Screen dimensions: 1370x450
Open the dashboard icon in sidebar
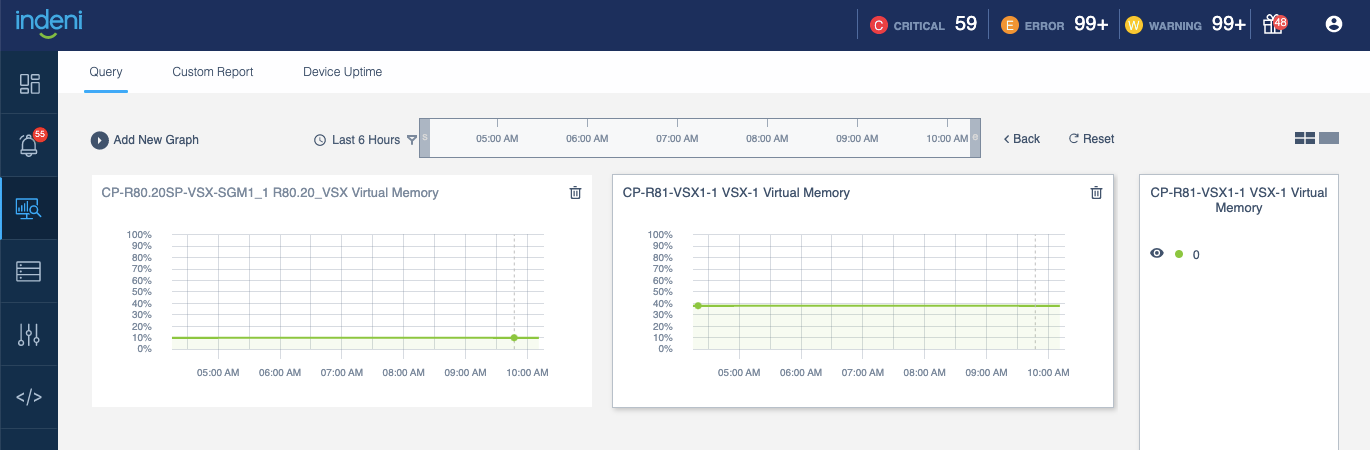[29, 84]
